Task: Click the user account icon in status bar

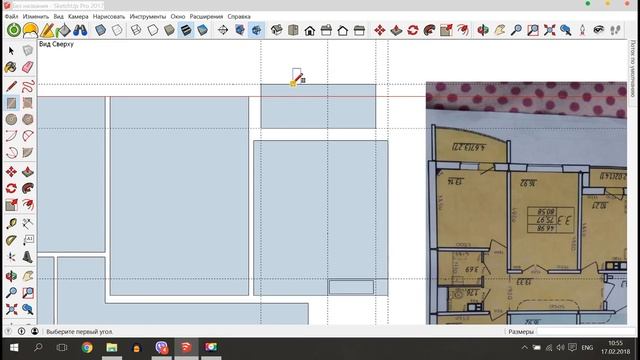Action: tap(35, 331)
